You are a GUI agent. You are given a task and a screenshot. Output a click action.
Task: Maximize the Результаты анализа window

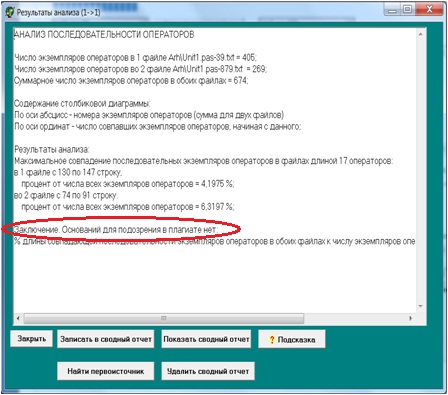407,10
